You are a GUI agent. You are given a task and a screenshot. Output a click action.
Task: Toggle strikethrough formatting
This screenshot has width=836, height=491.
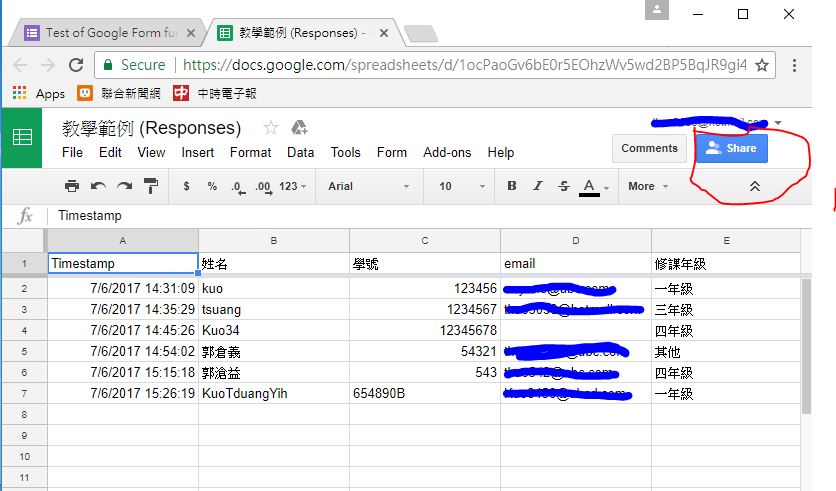click(563, 186)
